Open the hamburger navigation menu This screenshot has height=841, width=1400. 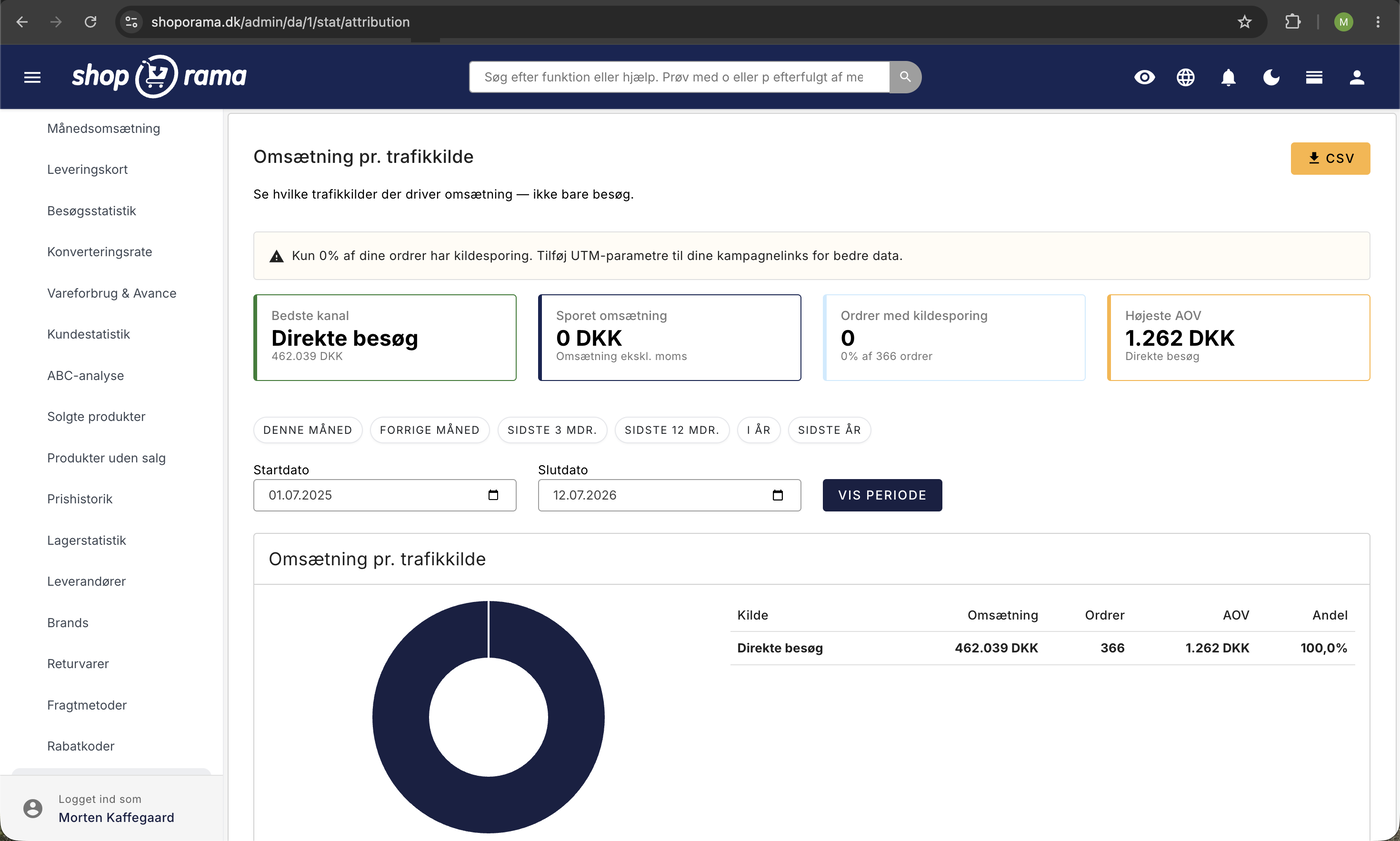32,77
